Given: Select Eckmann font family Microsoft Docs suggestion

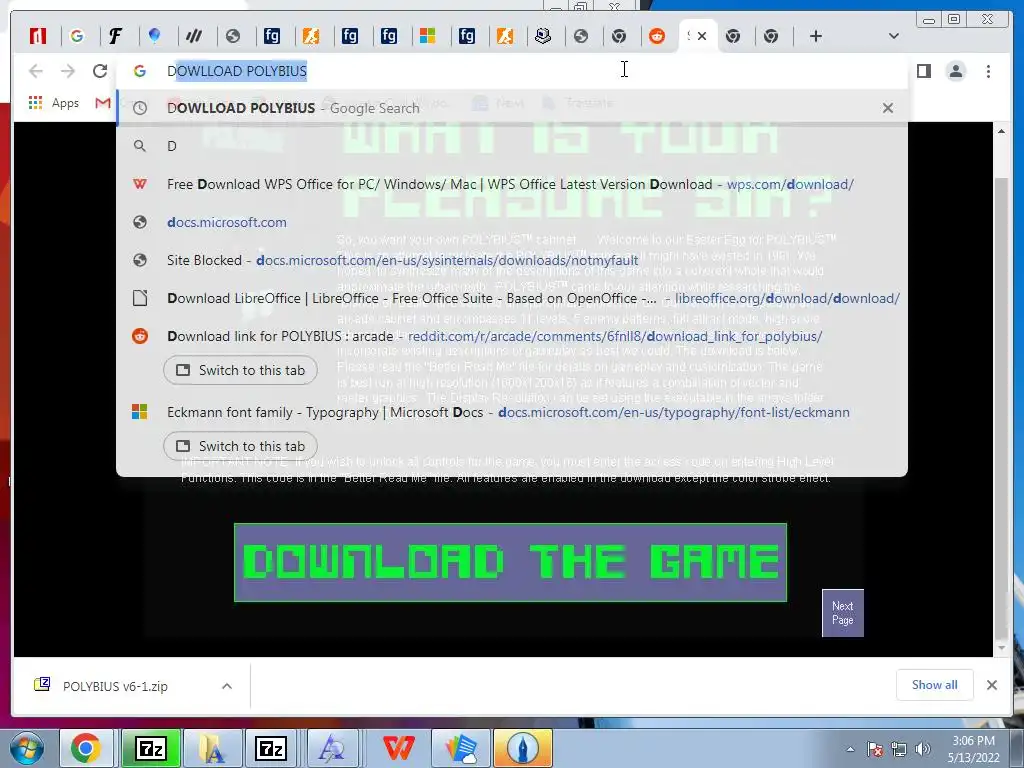Looking at the screenshot, I should pyautogui.click(x=511, y=412).
